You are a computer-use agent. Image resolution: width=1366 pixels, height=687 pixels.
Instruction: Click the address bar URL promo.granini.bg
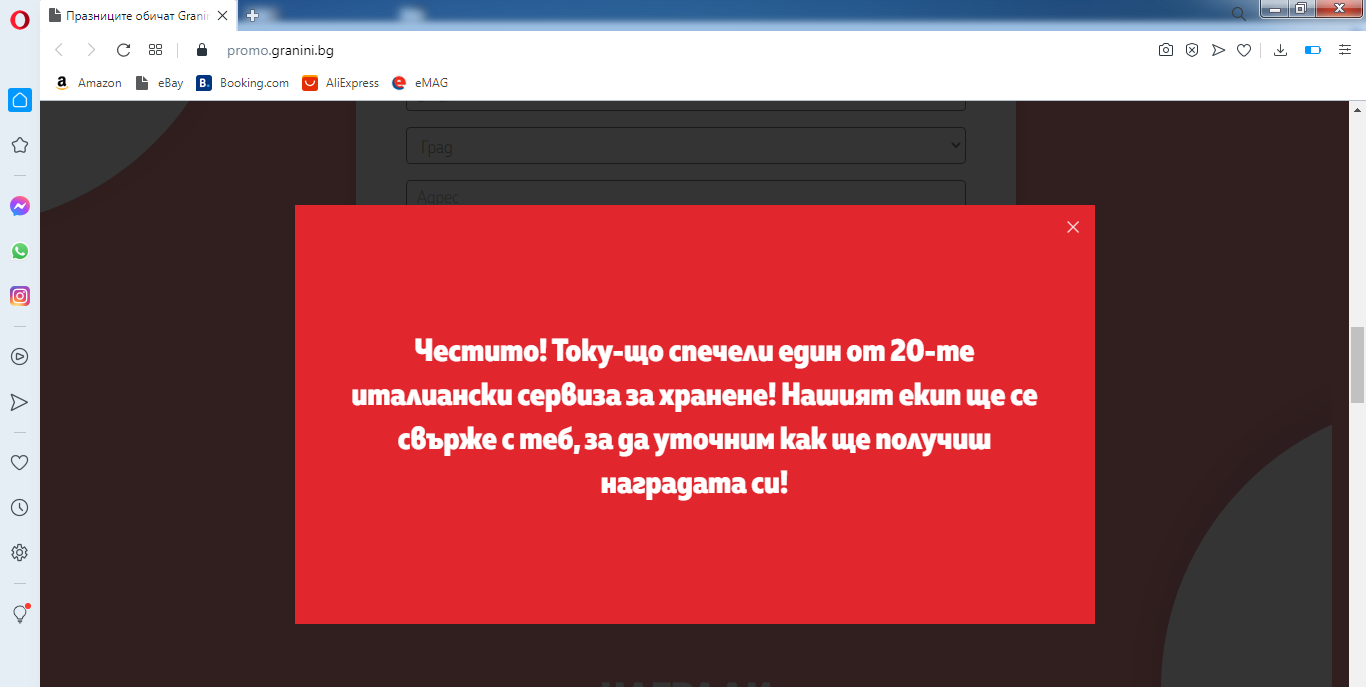point(280,50)
